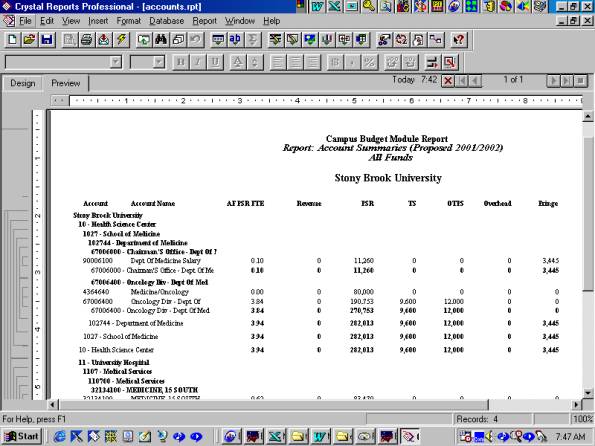The image size is (595, 446).
Task: Open the File menu
Action: point(25,21)
